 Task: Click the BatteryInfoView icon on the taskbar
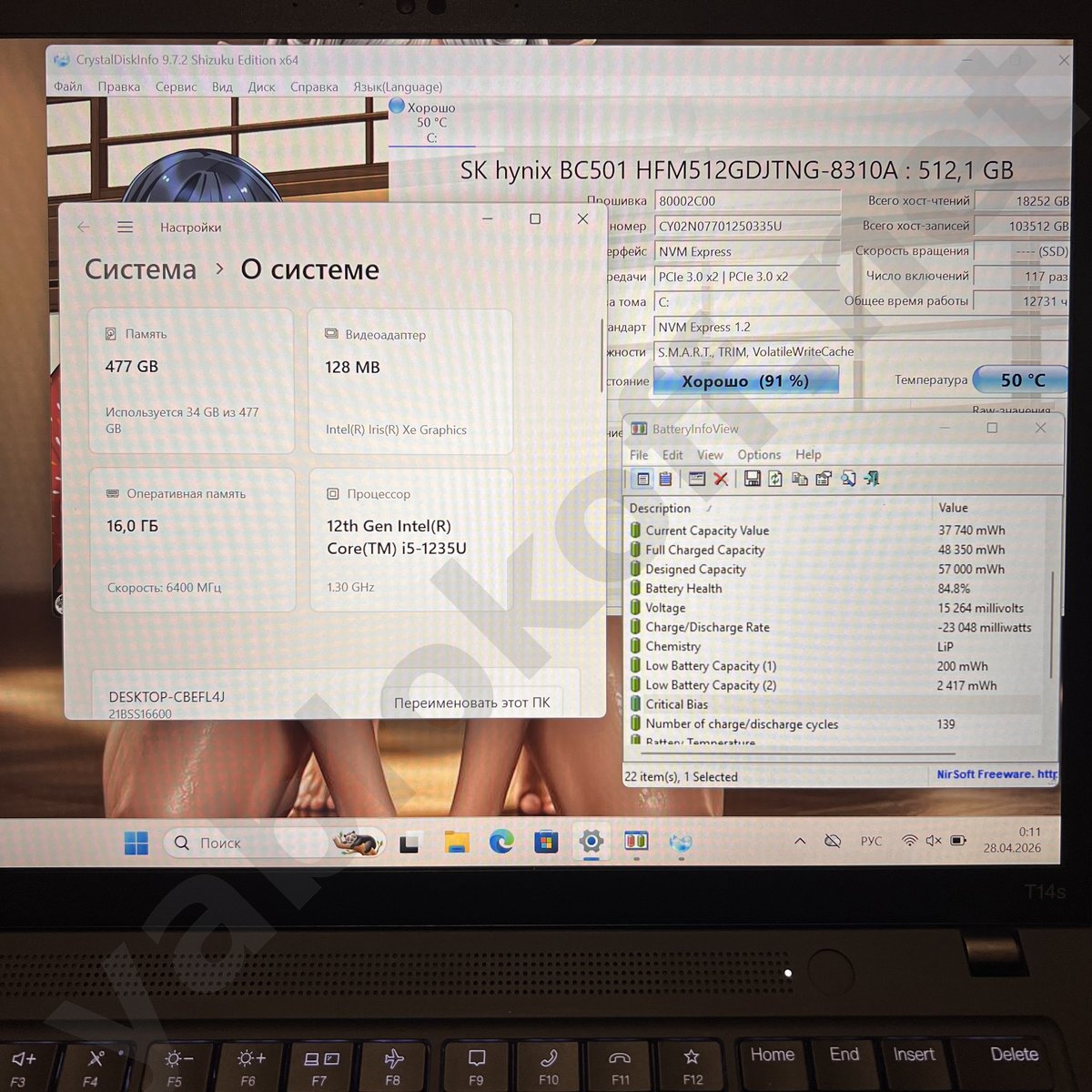636,841
